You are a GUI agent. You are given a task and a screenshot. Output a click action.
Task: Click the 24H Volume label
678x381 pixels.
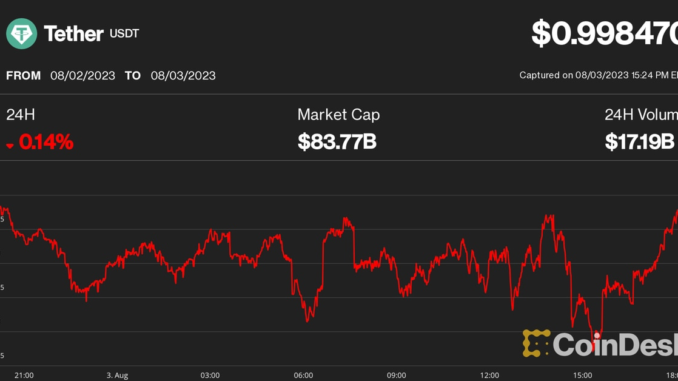pos(641,115)
